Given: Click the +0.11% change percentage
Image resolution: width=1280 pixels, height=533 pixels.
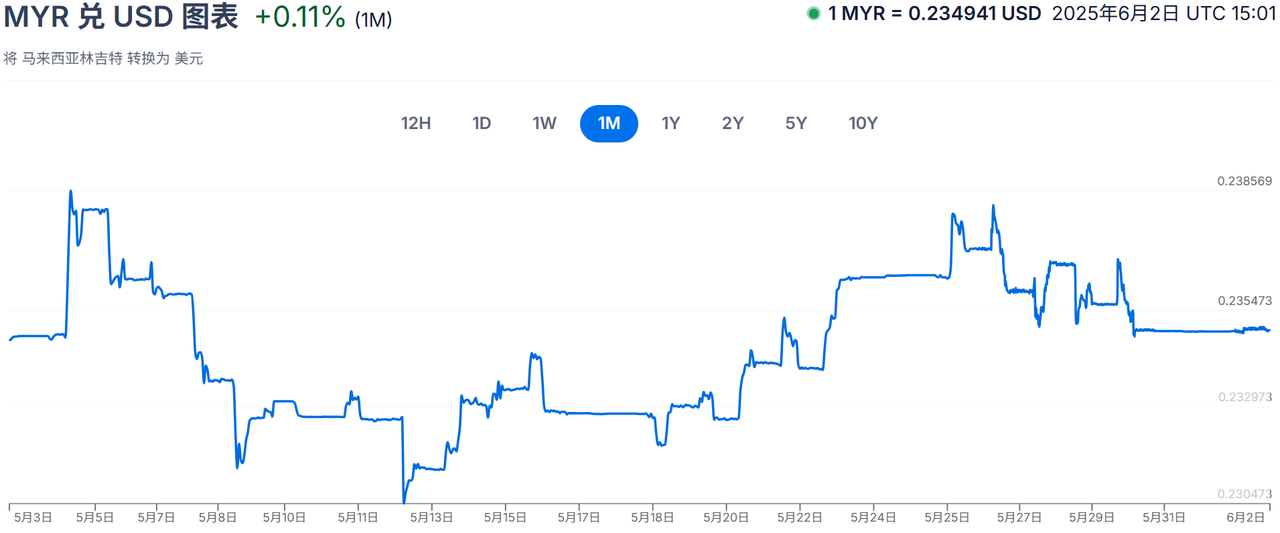Looking at the screenshot, I should (300, 17).
